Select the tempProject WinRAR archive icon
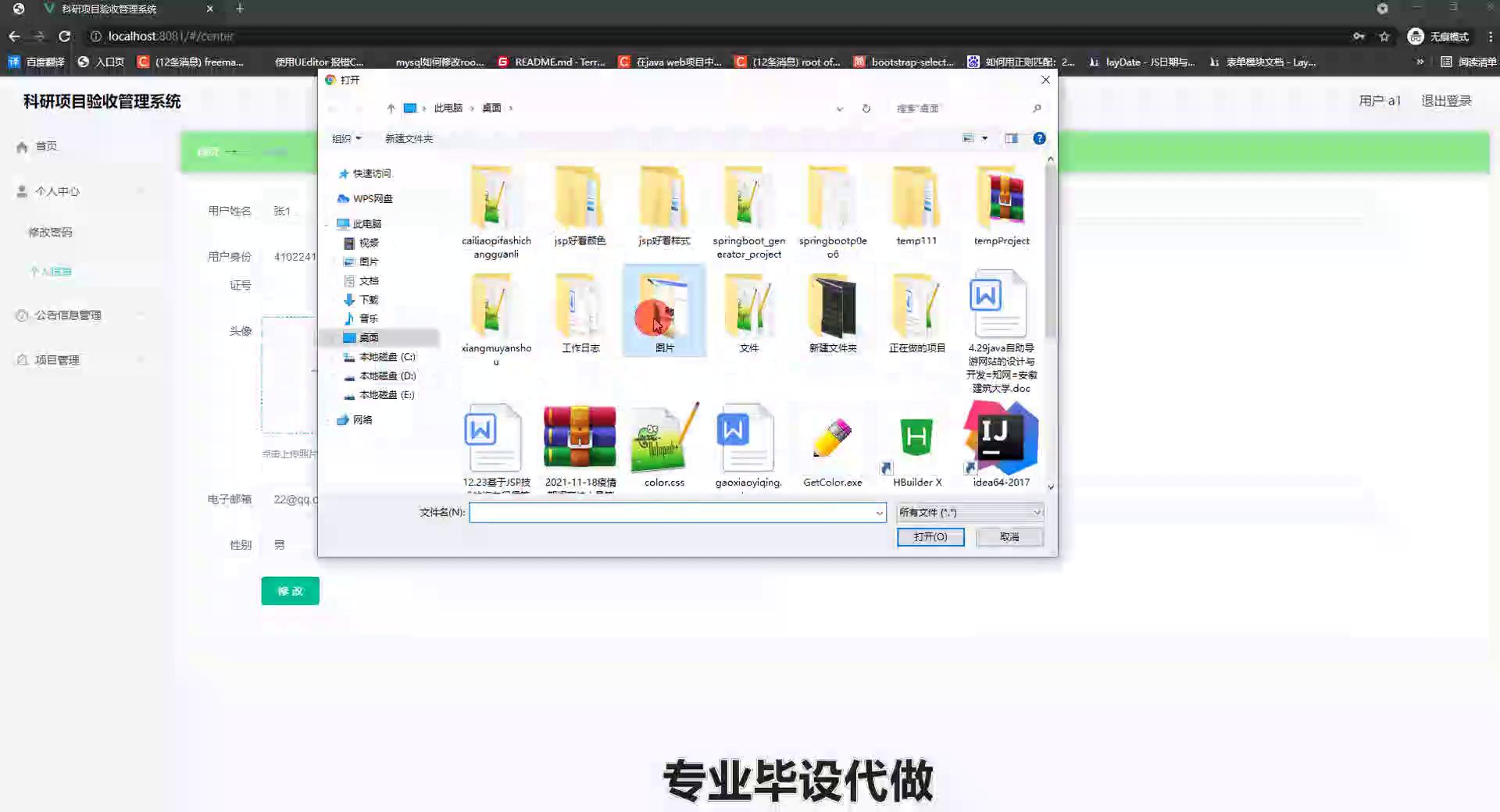 (x=1001, y=198)
